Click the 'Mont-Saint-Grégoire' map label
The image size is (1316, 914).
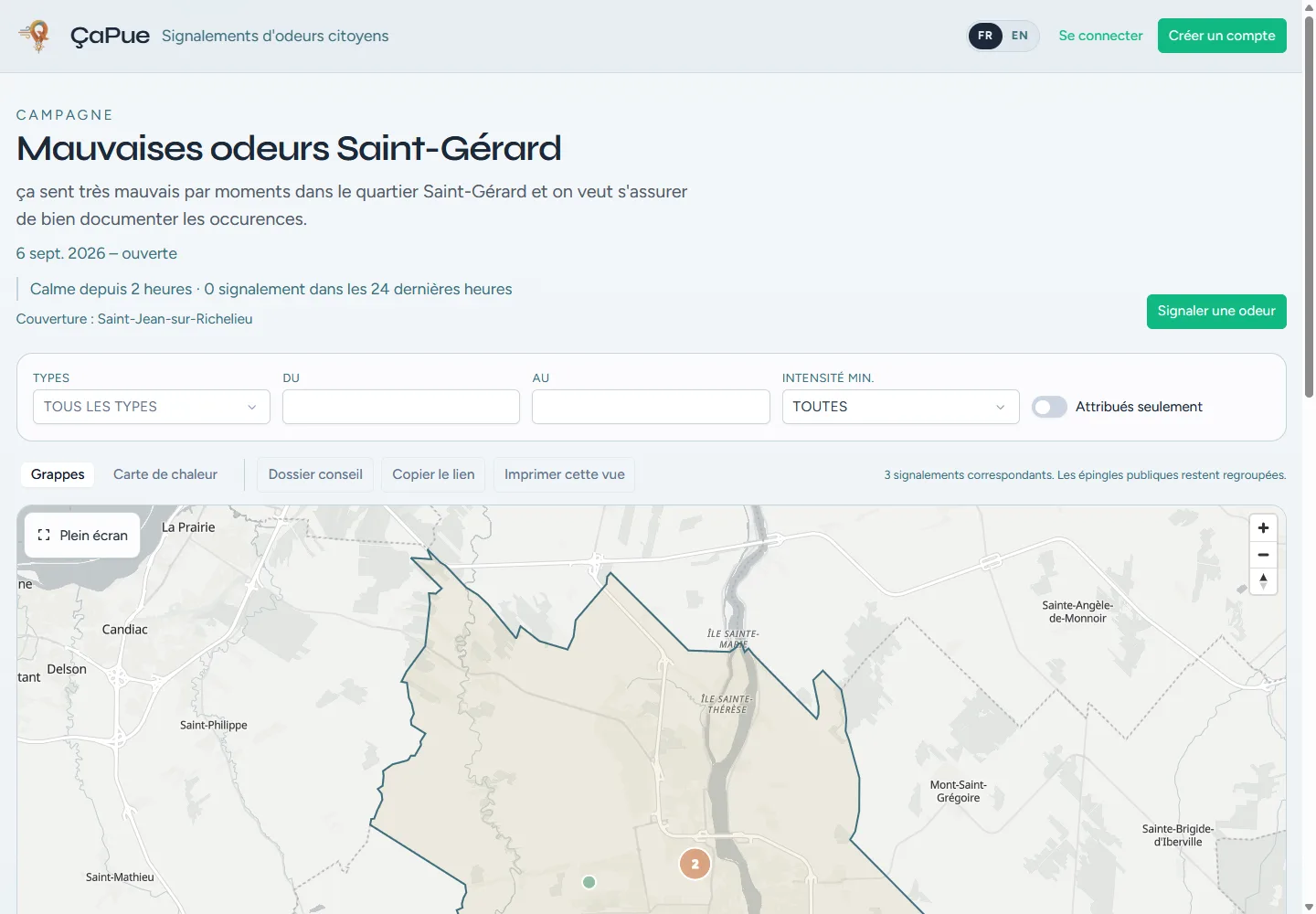[959, 792]
